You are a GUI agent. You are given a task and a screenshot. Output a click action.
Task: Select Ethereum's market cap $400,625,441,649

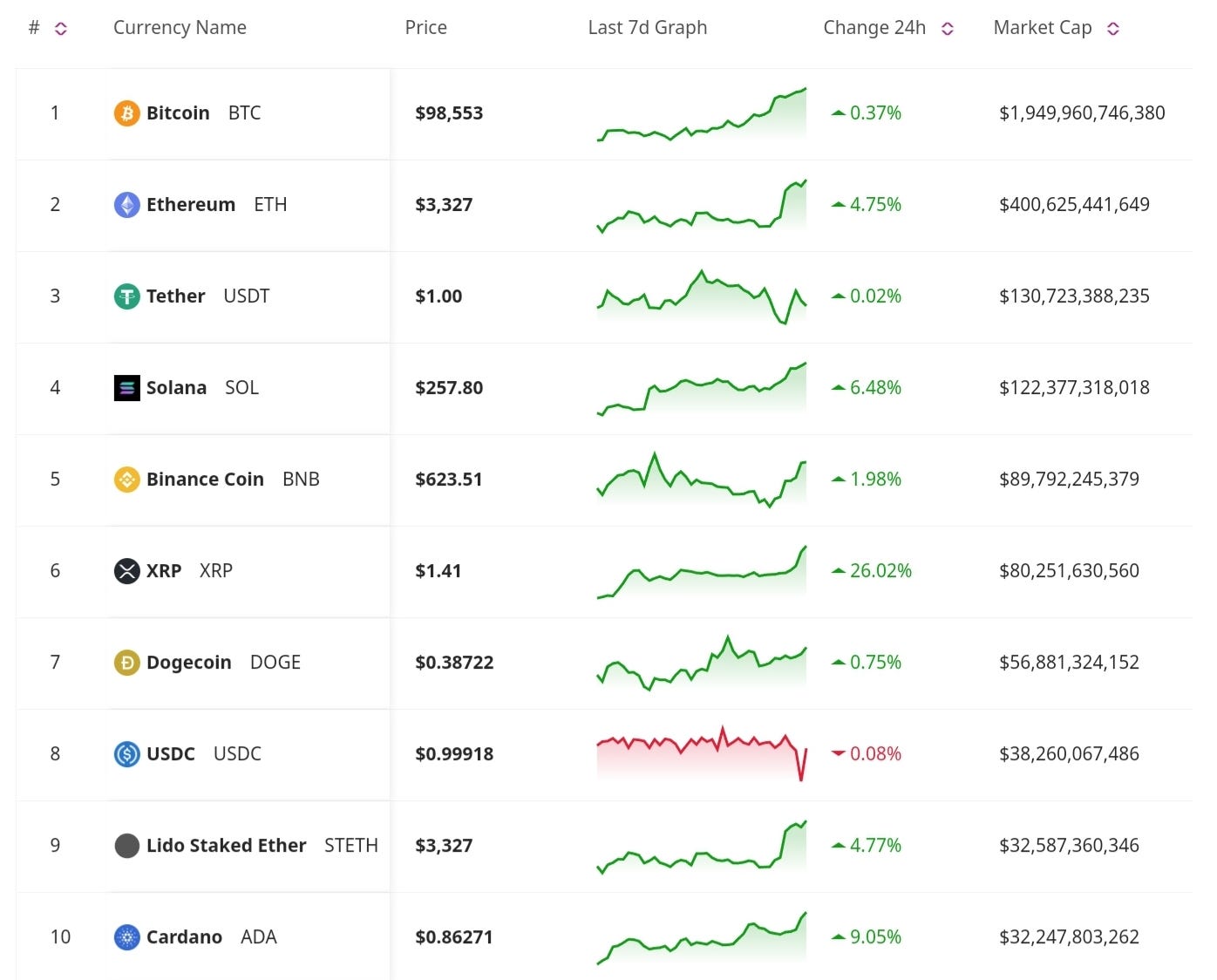tap(1074, 205)
